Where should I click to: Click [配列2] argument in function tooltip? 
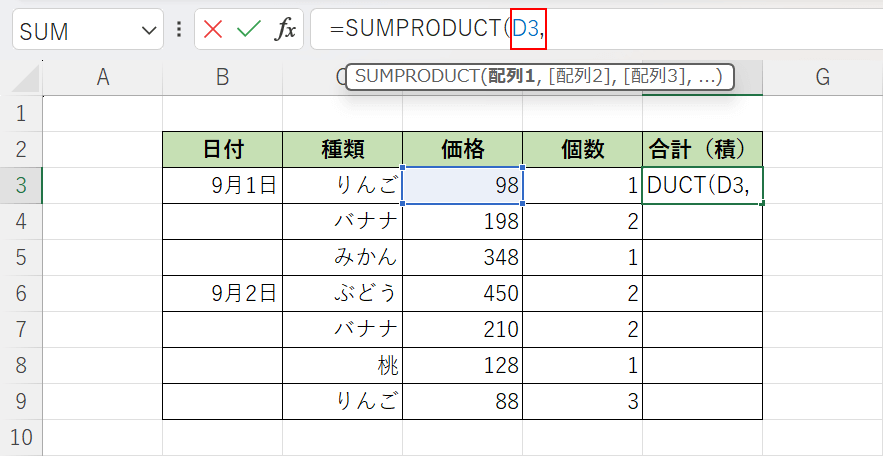[x=580, y=77]
